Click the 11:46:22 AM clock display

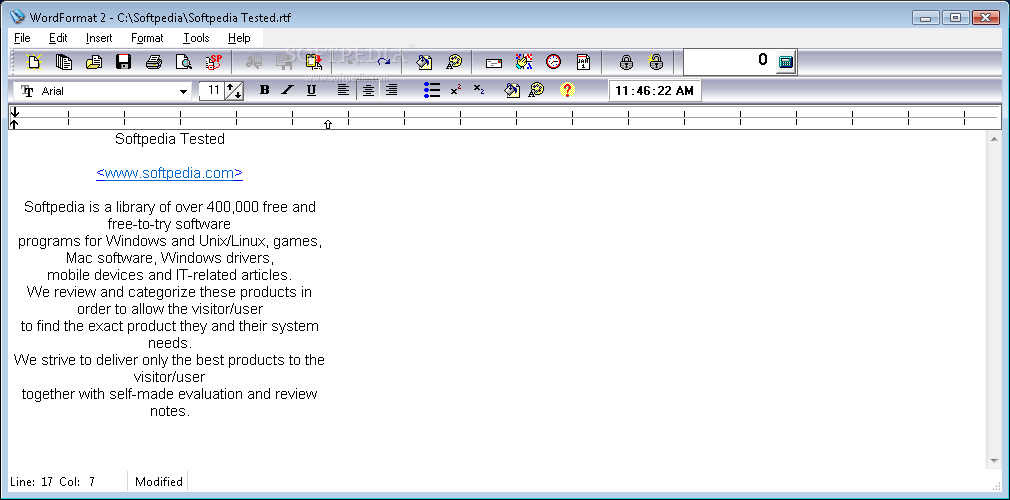click(654, 91)
